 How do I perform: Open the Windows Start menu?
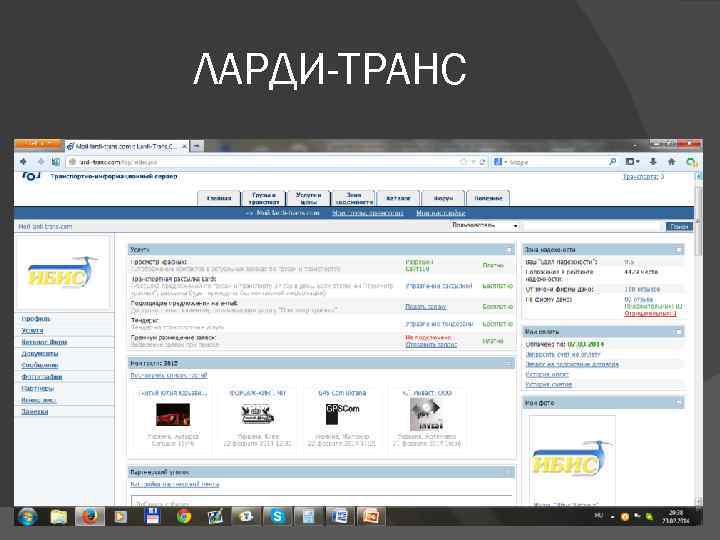pos(28,517)
